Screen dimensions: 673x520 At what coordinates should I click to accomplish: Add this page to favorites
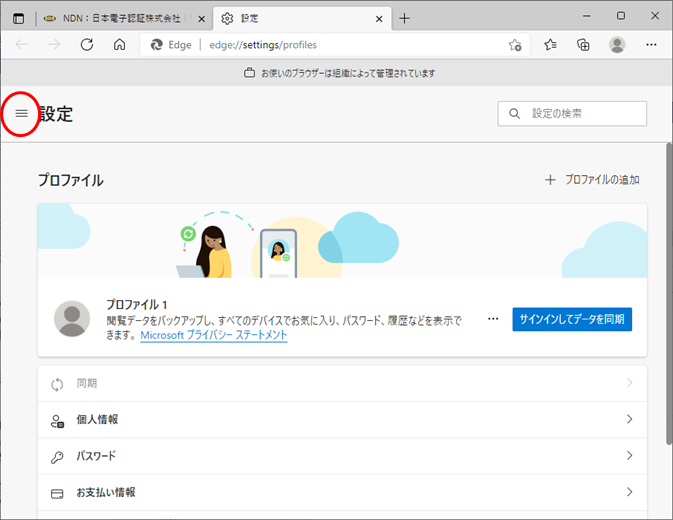point(514,45)
